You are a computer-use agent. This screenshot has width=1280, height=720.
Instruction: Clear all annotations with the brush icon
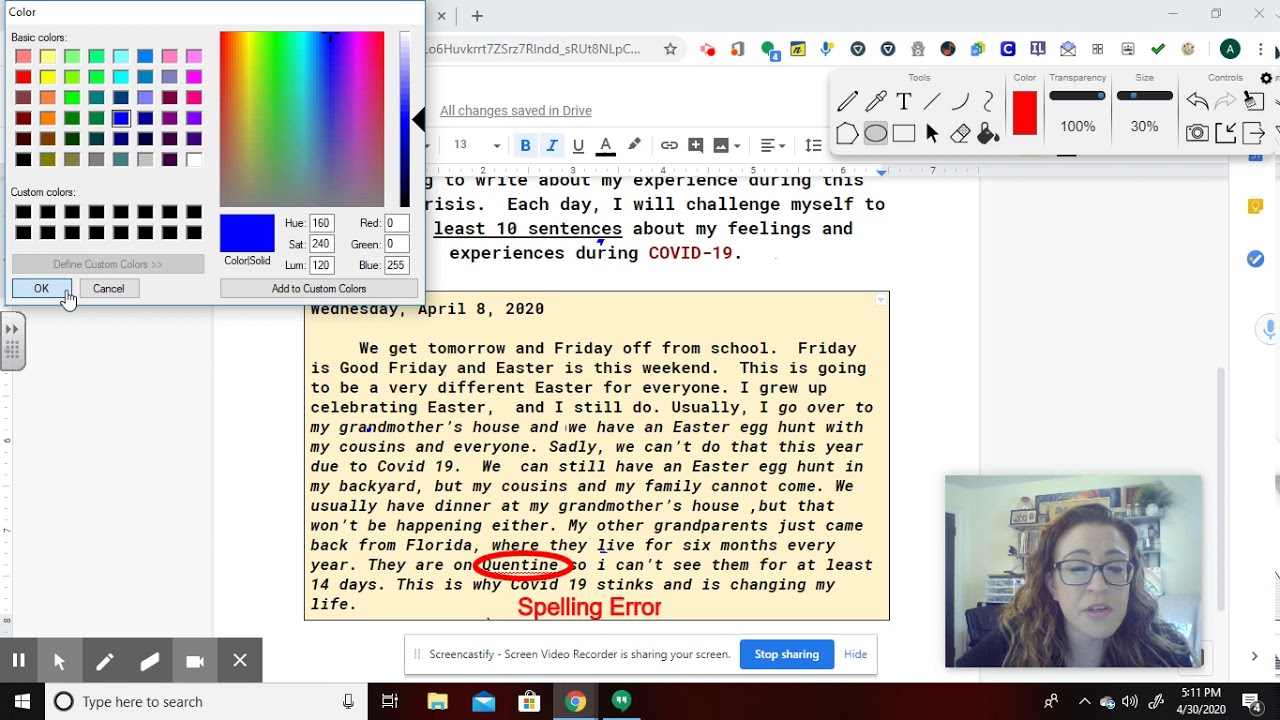[1253, 100]
